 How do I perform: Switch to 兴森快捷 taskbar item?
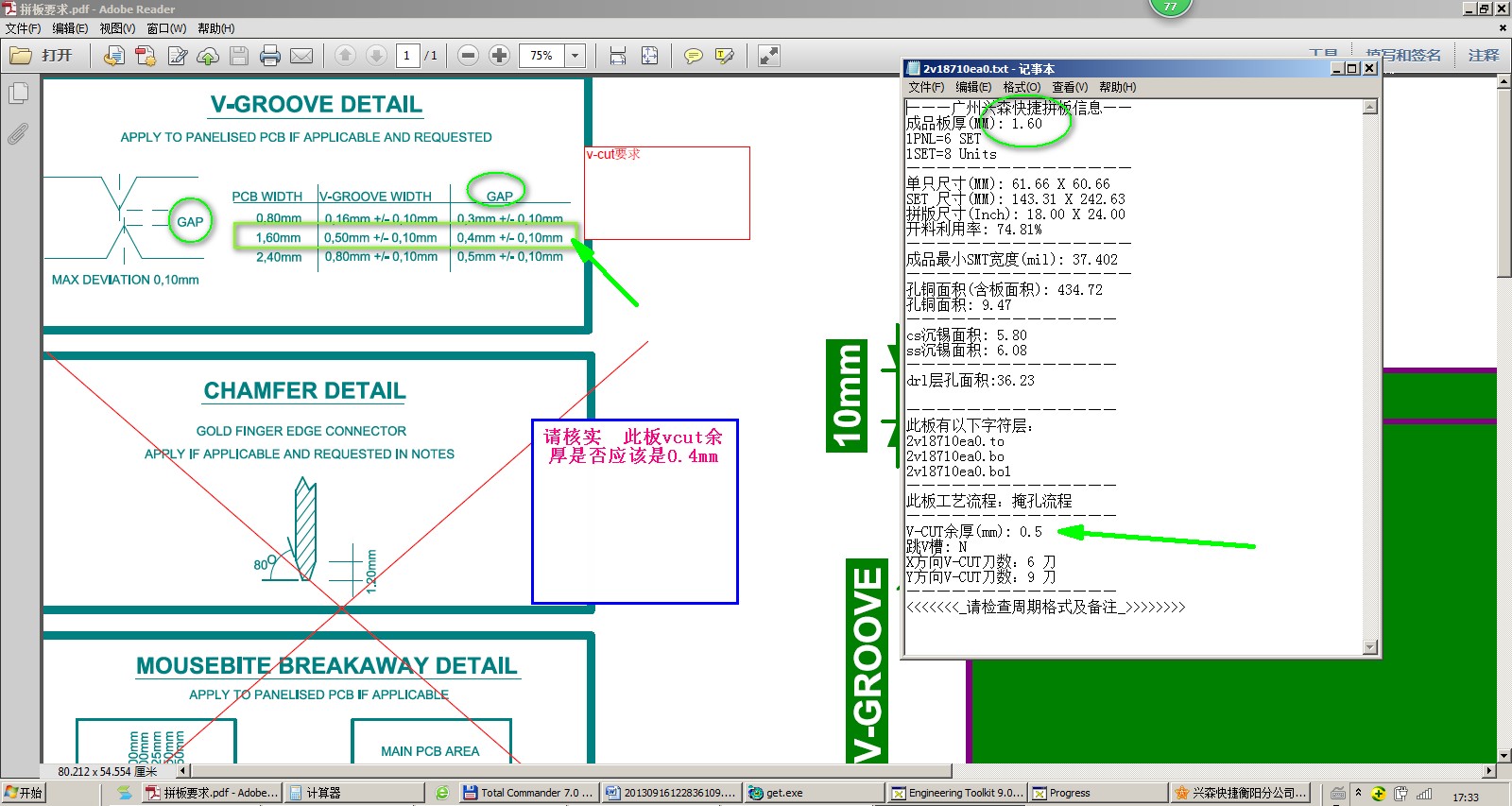1242,793
